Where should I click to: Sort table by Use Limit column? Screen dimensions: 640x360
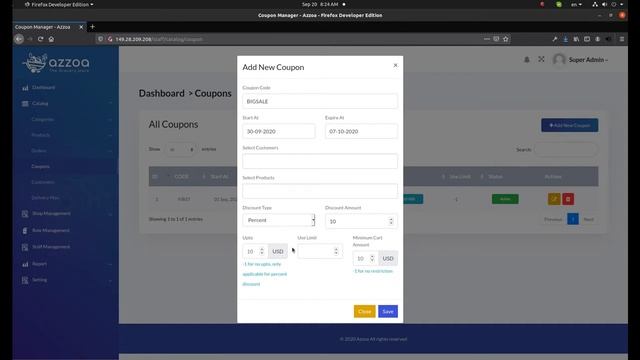pos(460,177)
